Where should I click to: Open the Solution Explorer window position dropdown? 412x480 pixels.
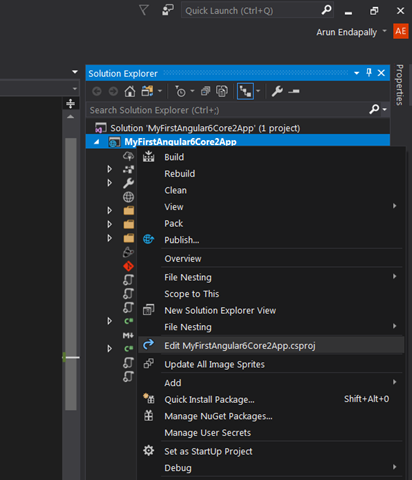(357, 73)
